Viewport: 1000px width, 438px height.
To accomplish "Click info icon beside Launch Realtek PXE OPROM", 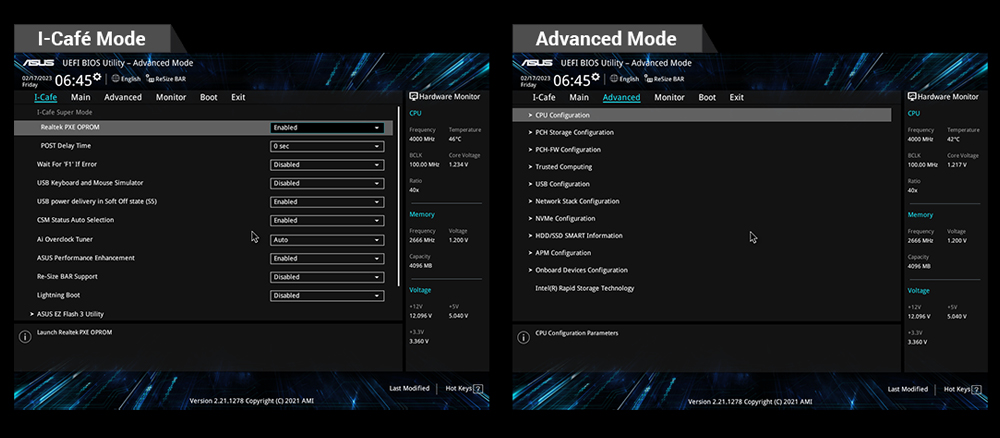I will pos(25,337).
